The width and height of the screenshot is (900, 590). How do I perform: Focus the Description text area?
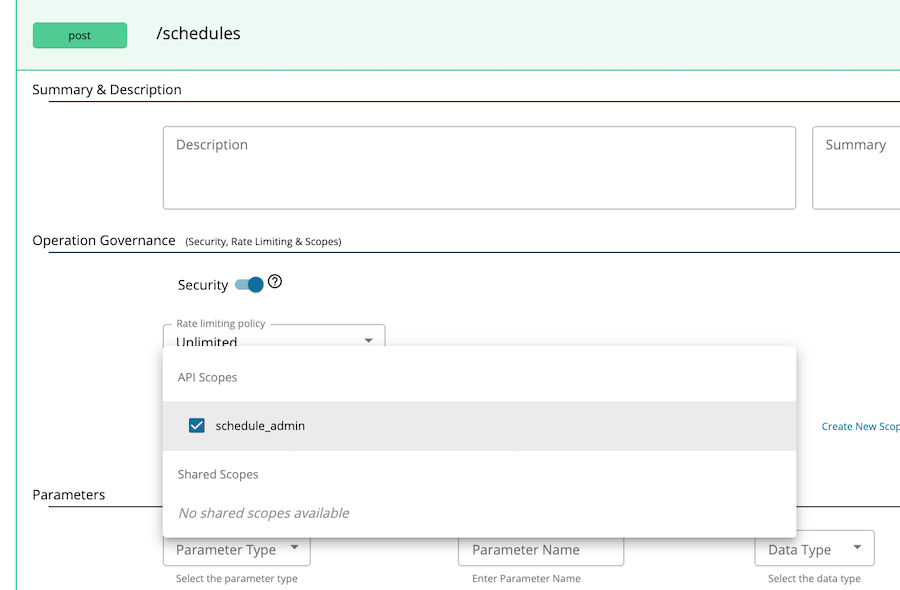tap(479, 167)
